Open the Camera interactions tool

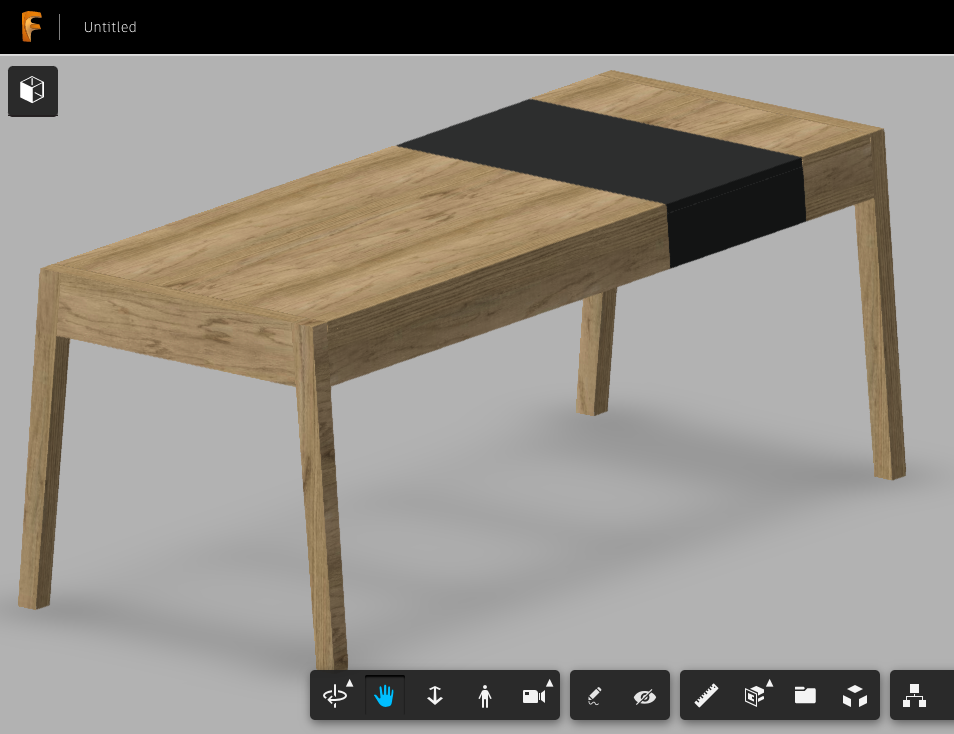point(534,696)
